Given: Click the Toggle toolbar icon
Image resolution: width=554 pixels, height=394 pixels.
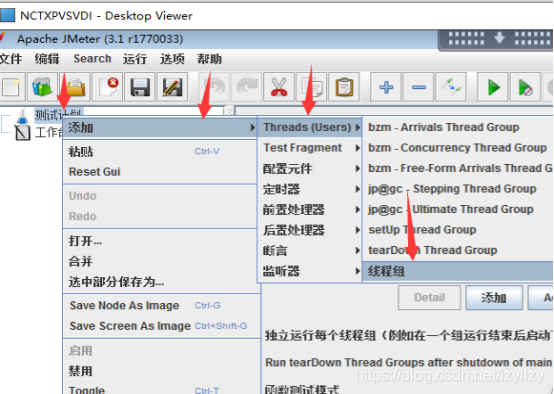Looking at the screenshot, I should pyautogui.click(x=451, y=87).
